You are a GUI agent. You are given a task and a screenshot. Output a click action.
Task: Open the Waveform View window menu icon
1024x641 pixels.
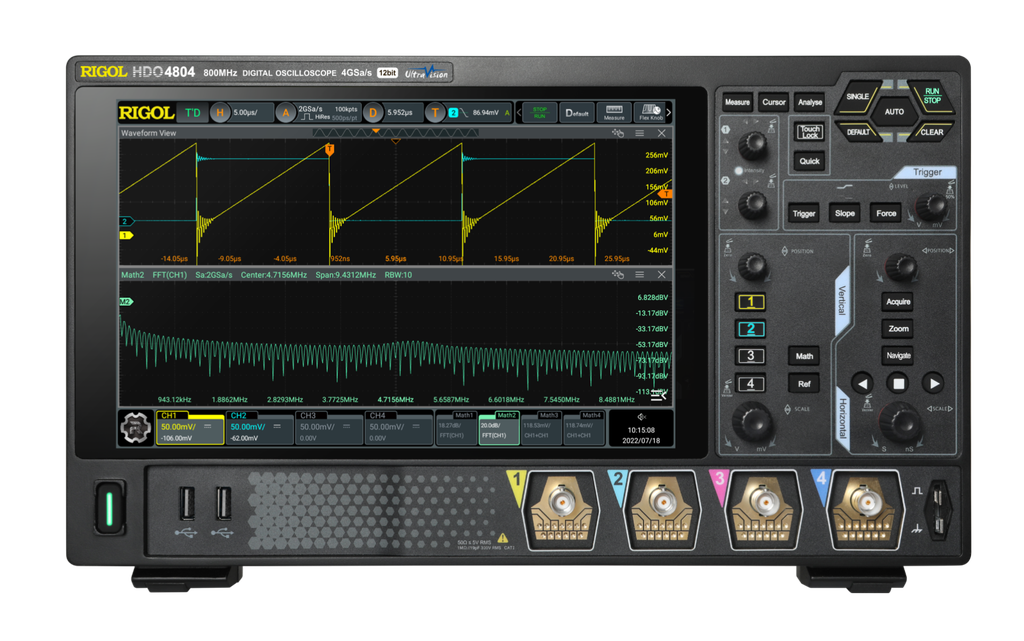coord(639,133)
